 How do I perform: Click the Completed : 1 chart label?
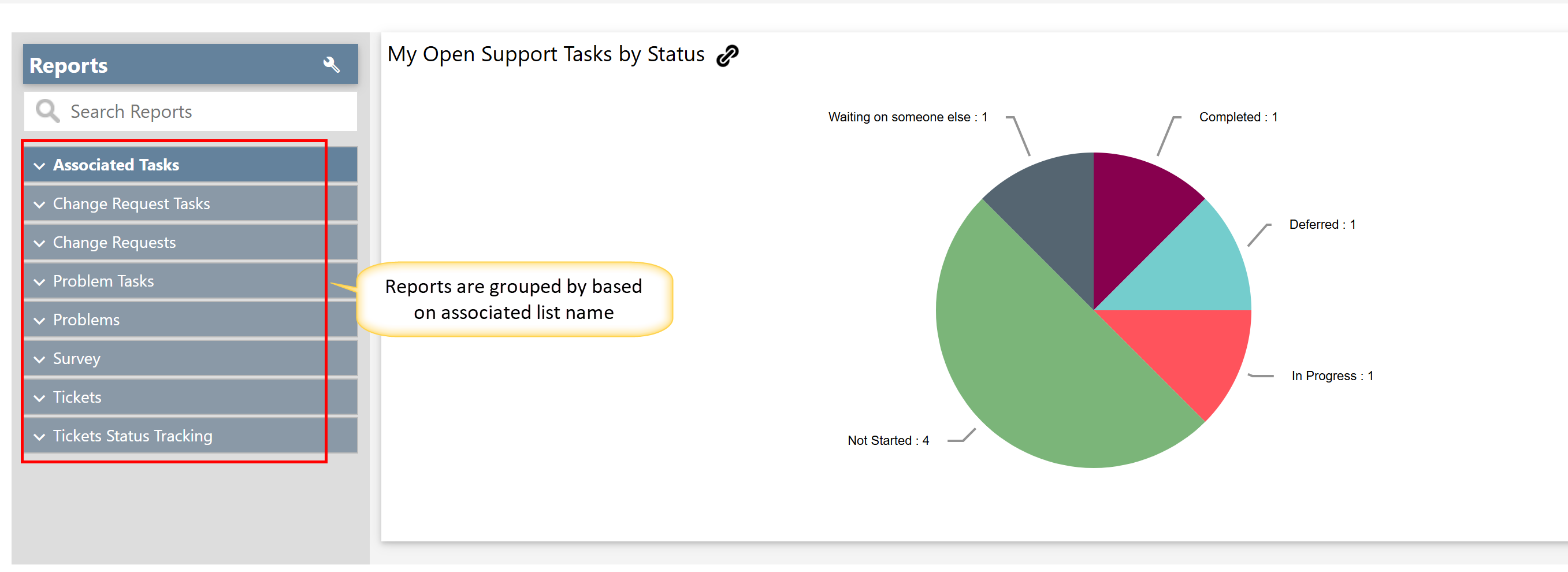[x=1238, y=117]
